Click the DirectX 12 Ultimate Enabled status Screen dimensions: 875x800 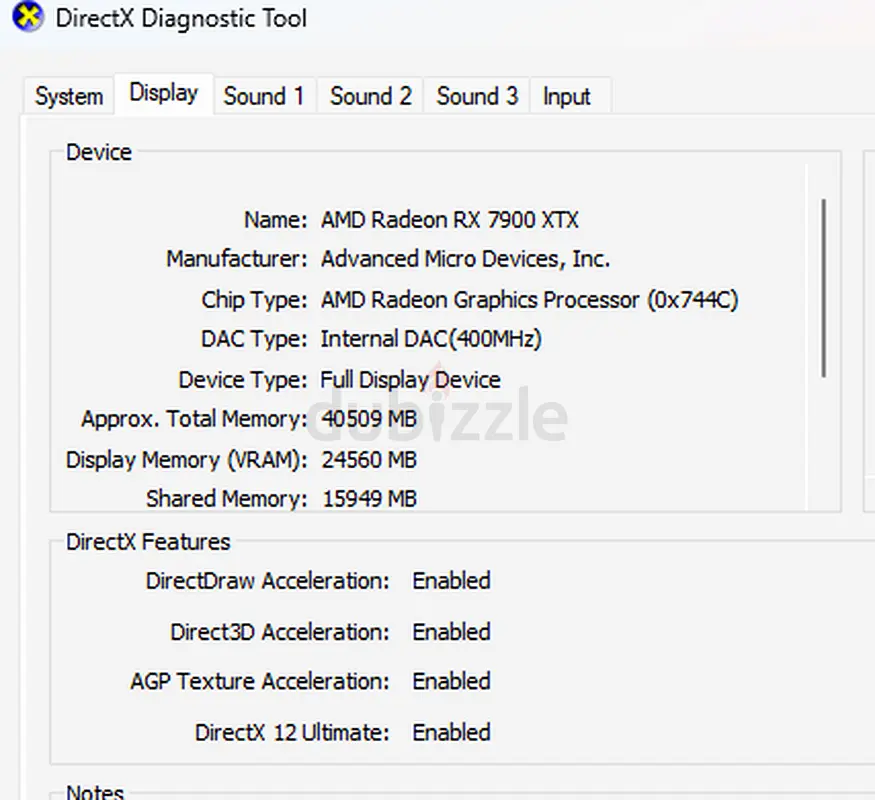coord(451,732)
